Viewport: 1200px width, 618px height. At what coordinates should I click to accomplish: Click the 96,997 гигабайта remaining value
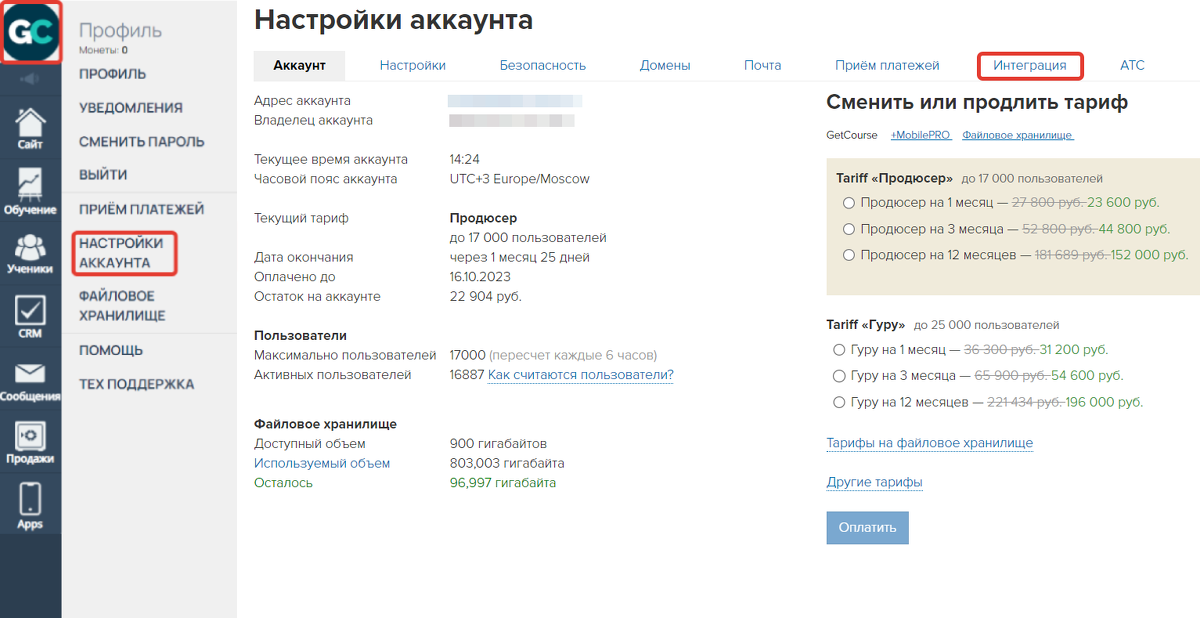click(x=503, y=482)
